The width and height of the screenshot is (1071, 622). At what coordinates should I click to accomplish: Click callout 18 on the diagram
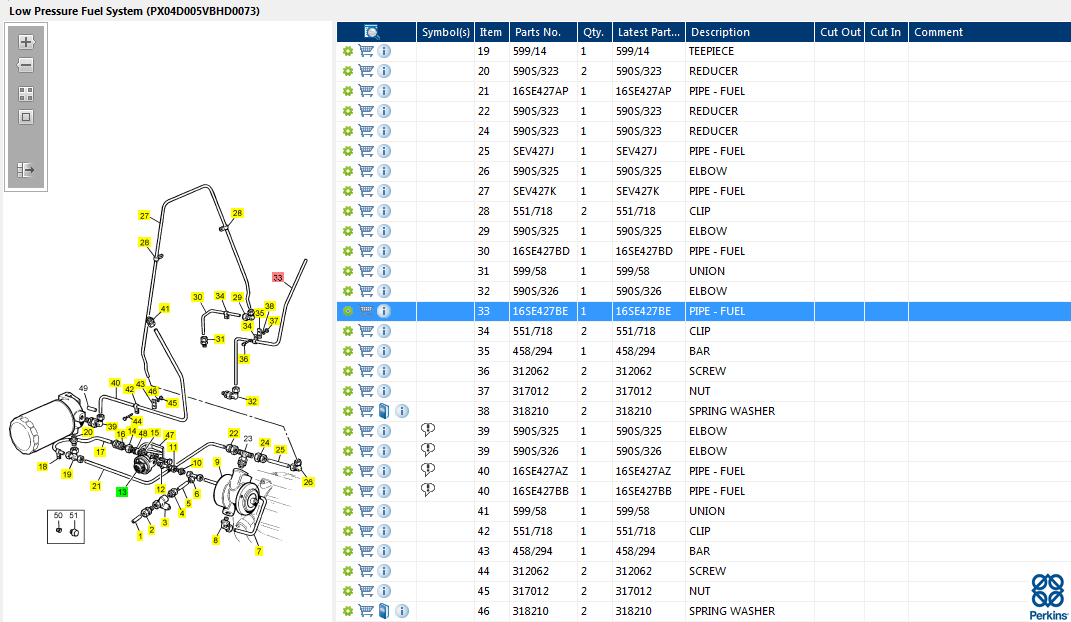(43, 466)
